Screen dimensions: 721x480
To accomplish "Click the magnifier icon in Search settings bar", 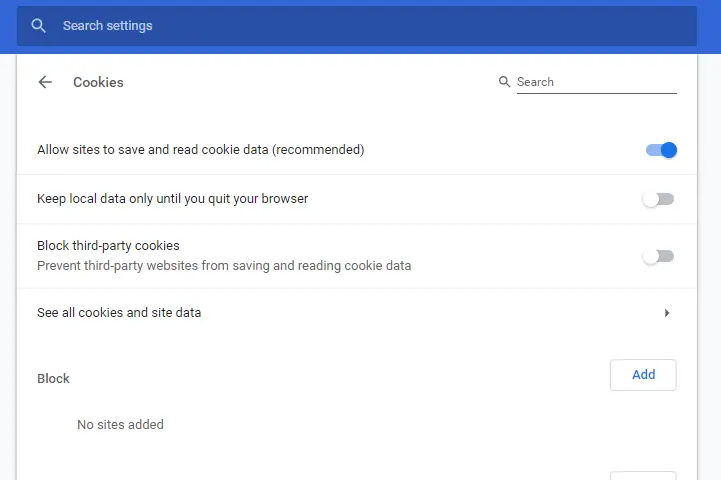I will point(38,26).
